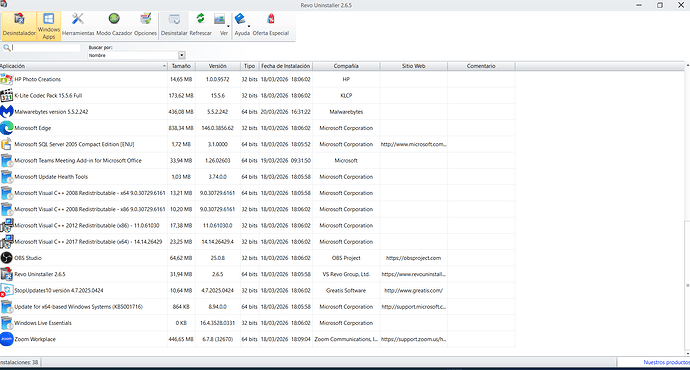Select the StopUpdates10 icon
The image size is (690, 370).
tap(7, 290)
